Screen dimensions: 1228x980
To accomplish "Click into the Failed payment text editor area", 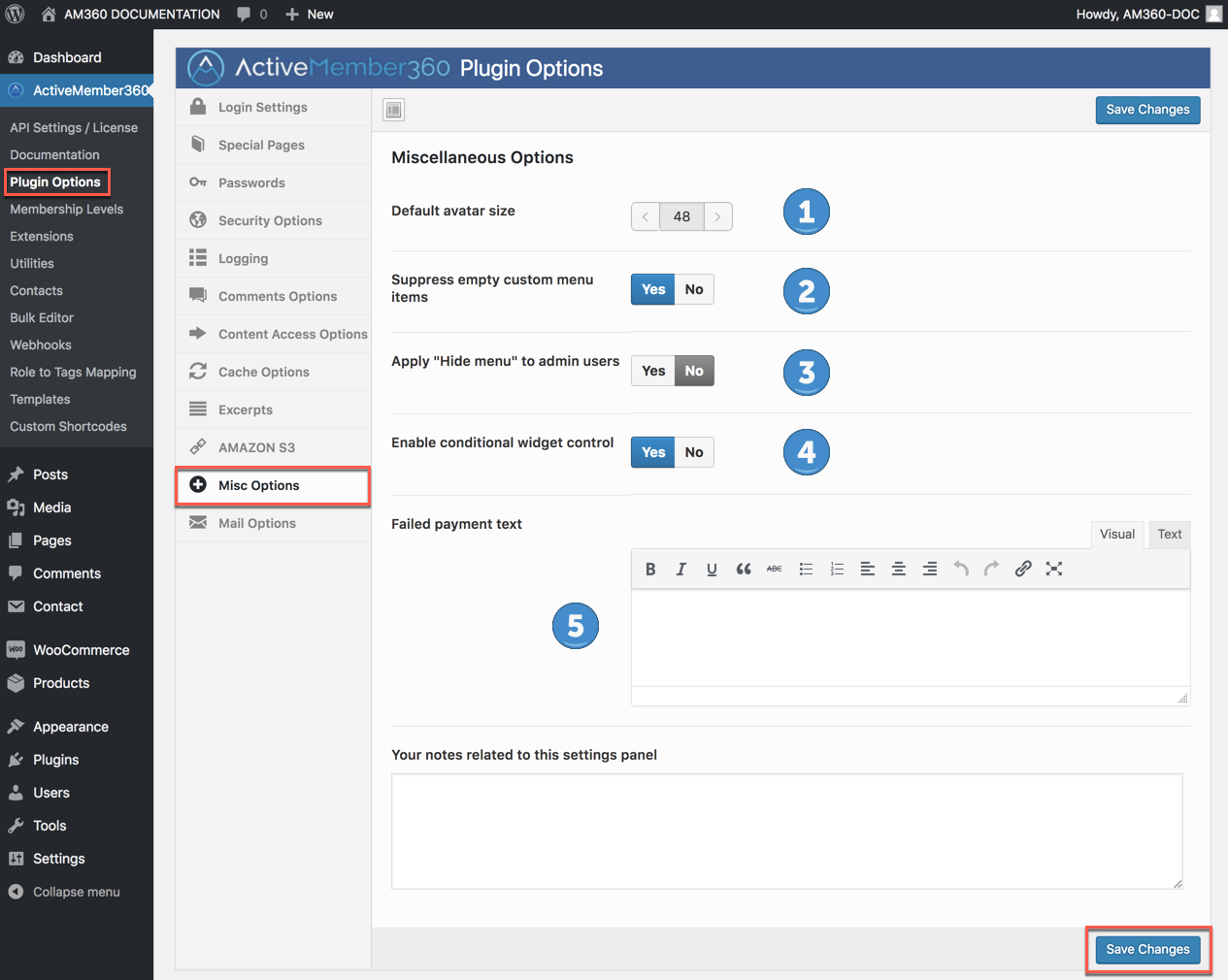I will (x=911, y=637).
